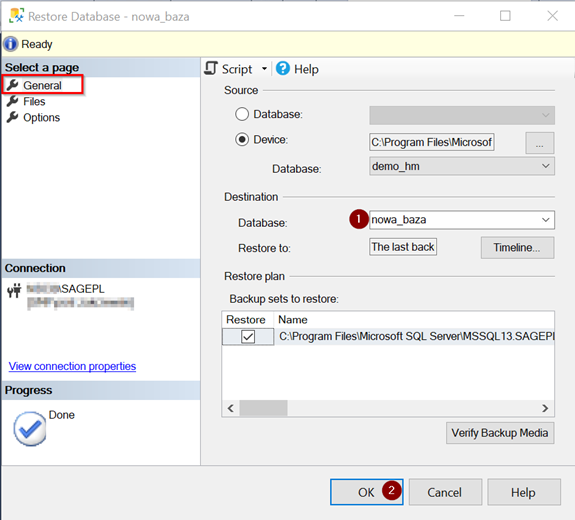Viewport: 575px width, 520px height.
Task: Click the blue Help question mark icon
Action: [x=282, y=69]
